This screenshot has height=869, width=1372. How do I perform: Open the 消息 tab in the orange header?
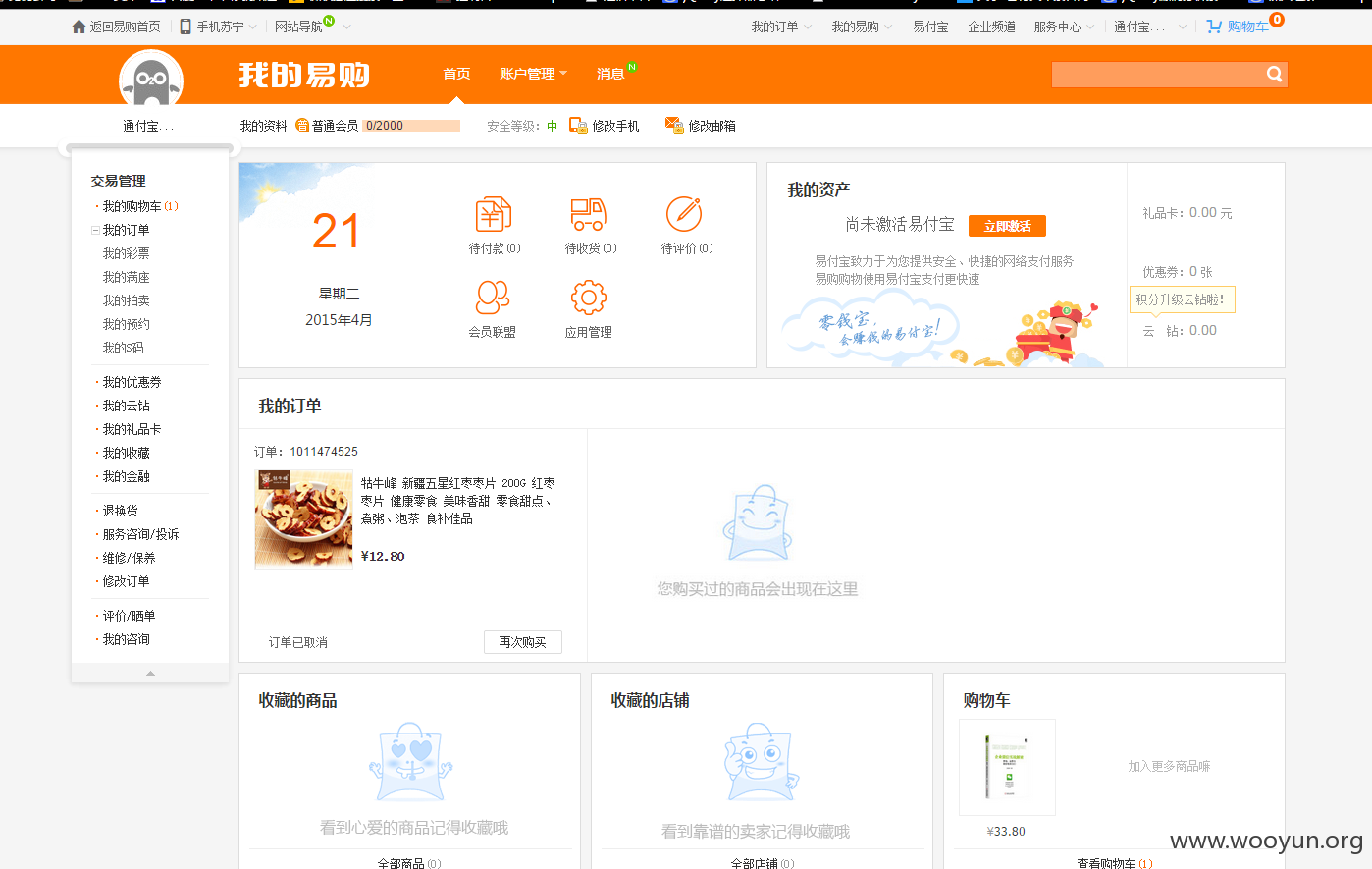(x=610, y=74)
